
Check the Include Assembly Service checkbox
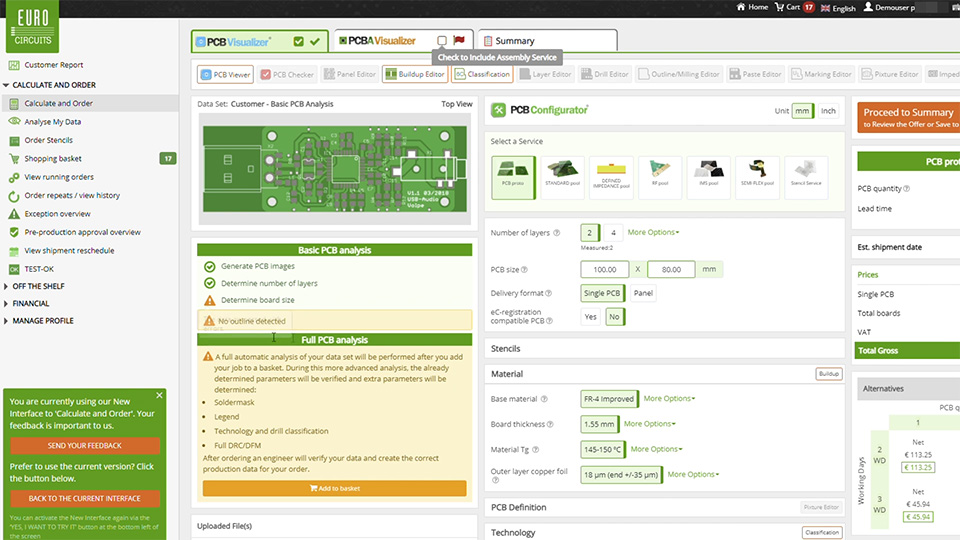coord(442,41)
